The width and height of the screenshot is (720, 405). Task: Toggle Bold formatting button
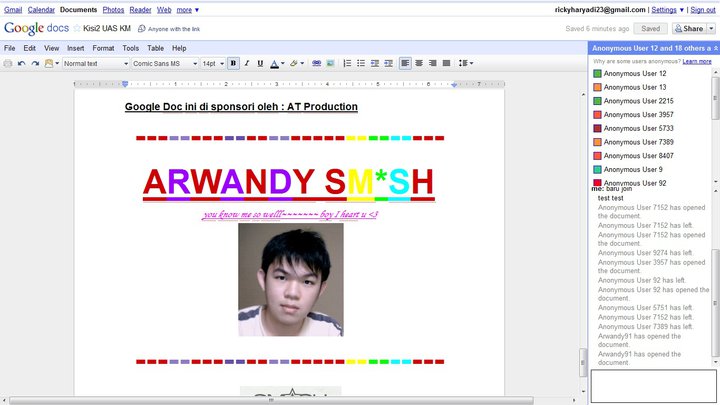point(233,63)
